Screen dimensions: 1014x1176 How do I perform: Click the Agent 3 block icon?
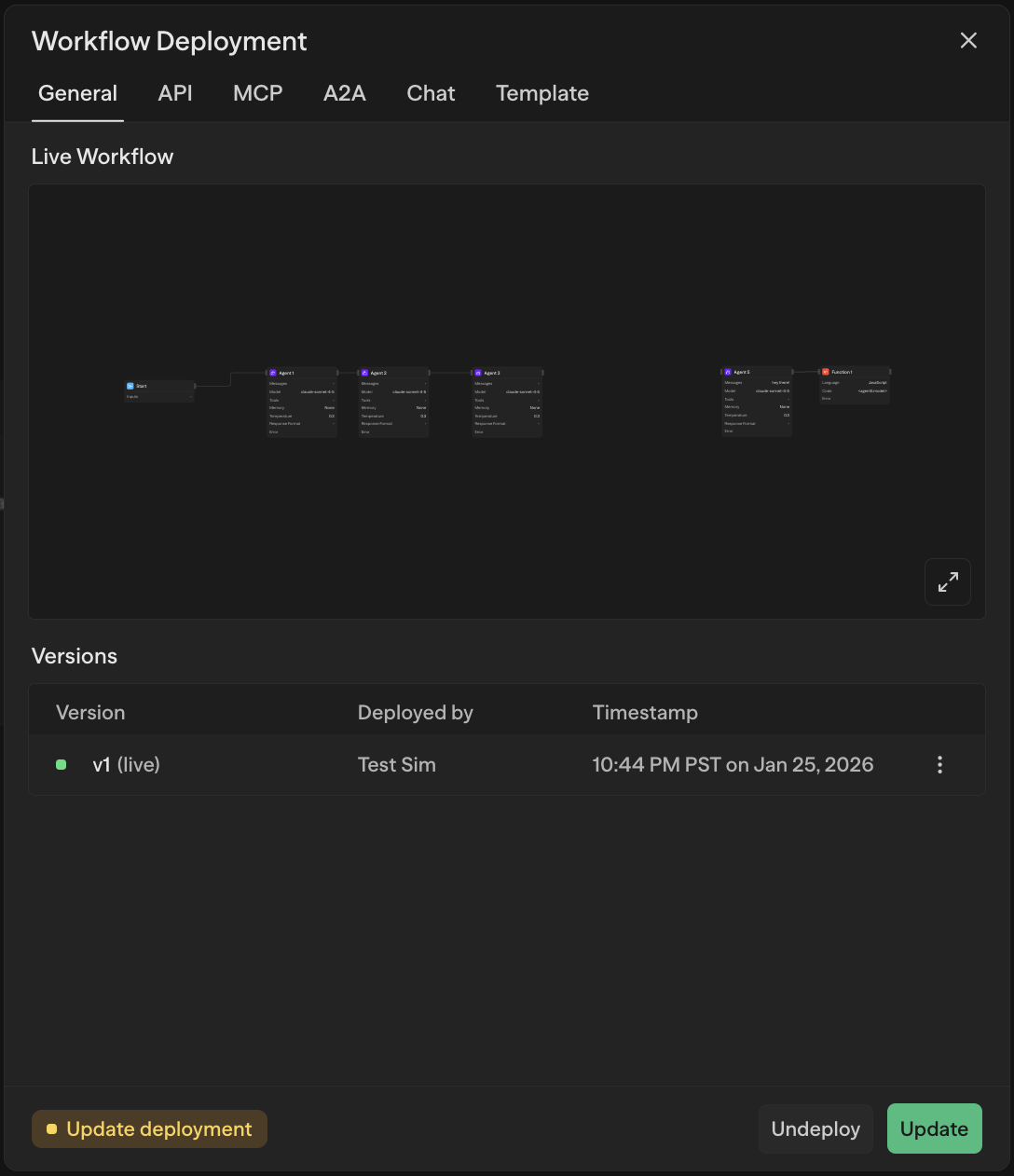coord(478,373)
